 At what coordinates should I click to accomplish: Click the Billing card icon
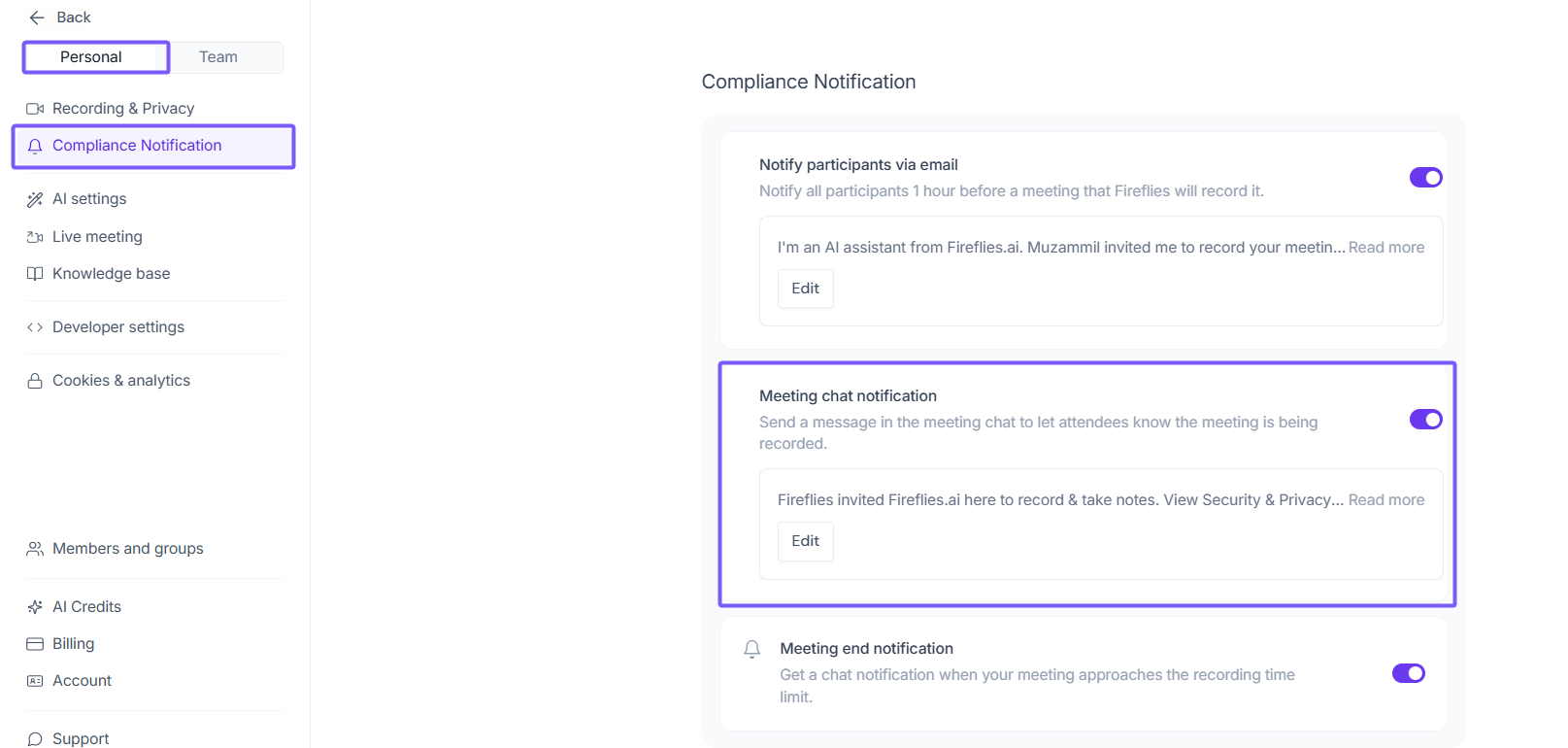[x=35, y=644]
